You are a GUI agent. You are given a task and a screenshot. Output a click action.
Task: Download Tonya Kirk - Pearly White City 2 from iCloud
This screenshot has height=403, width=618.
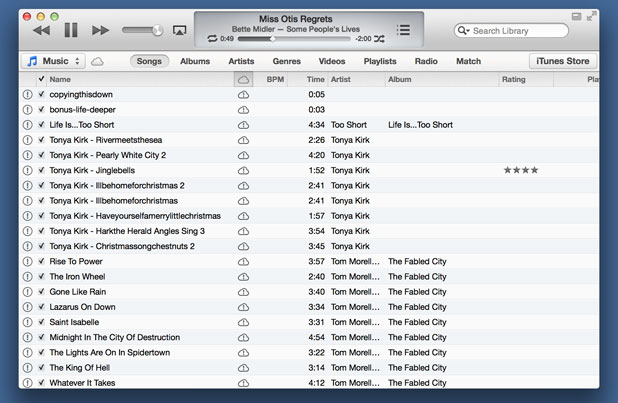click(x=244, y=155)
